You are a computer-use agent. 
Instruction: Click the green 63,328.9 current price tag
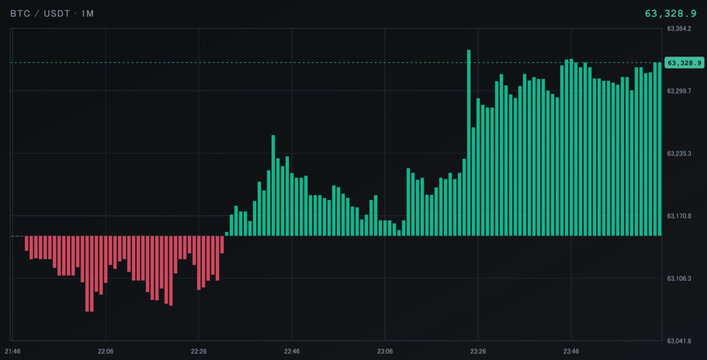(x=684, y=63)
